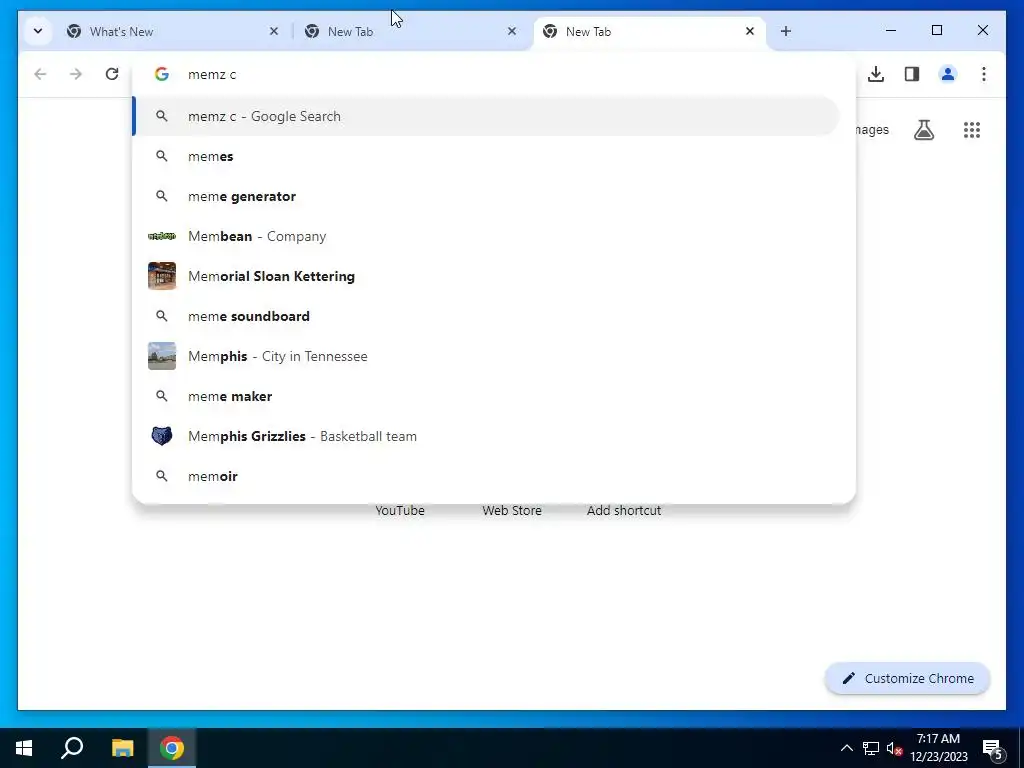Toggle the side panel icon
The height and width of the screenshot is (768, 1024).
tap(912, 74)
